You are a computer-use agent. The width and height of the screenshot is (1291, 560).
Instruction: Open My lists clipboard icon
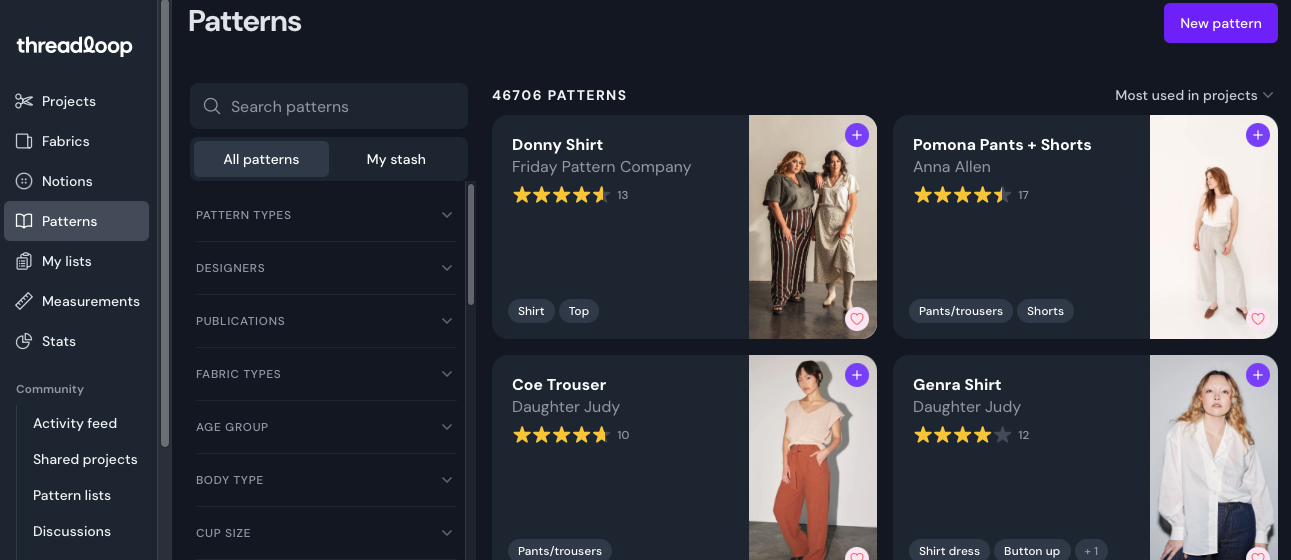point(25,261)
